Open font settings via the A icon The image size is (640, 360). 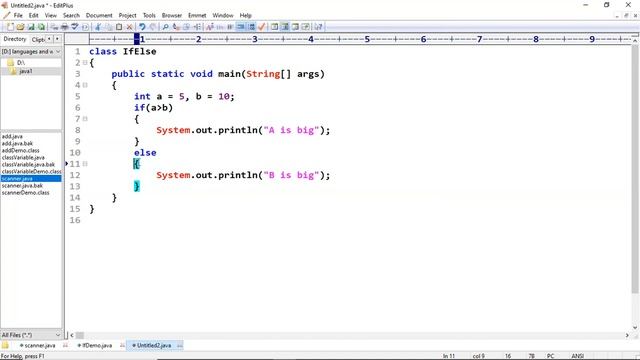click(210, 27)
